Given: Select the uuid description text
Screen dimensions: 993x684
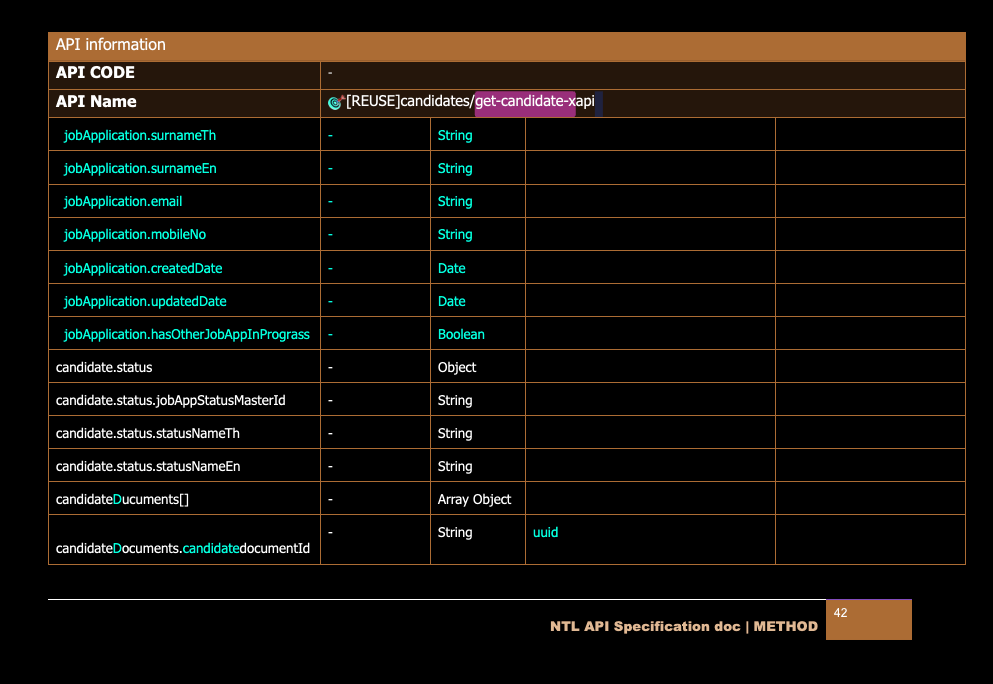Looking at the screenshot, I should [546, 532].
